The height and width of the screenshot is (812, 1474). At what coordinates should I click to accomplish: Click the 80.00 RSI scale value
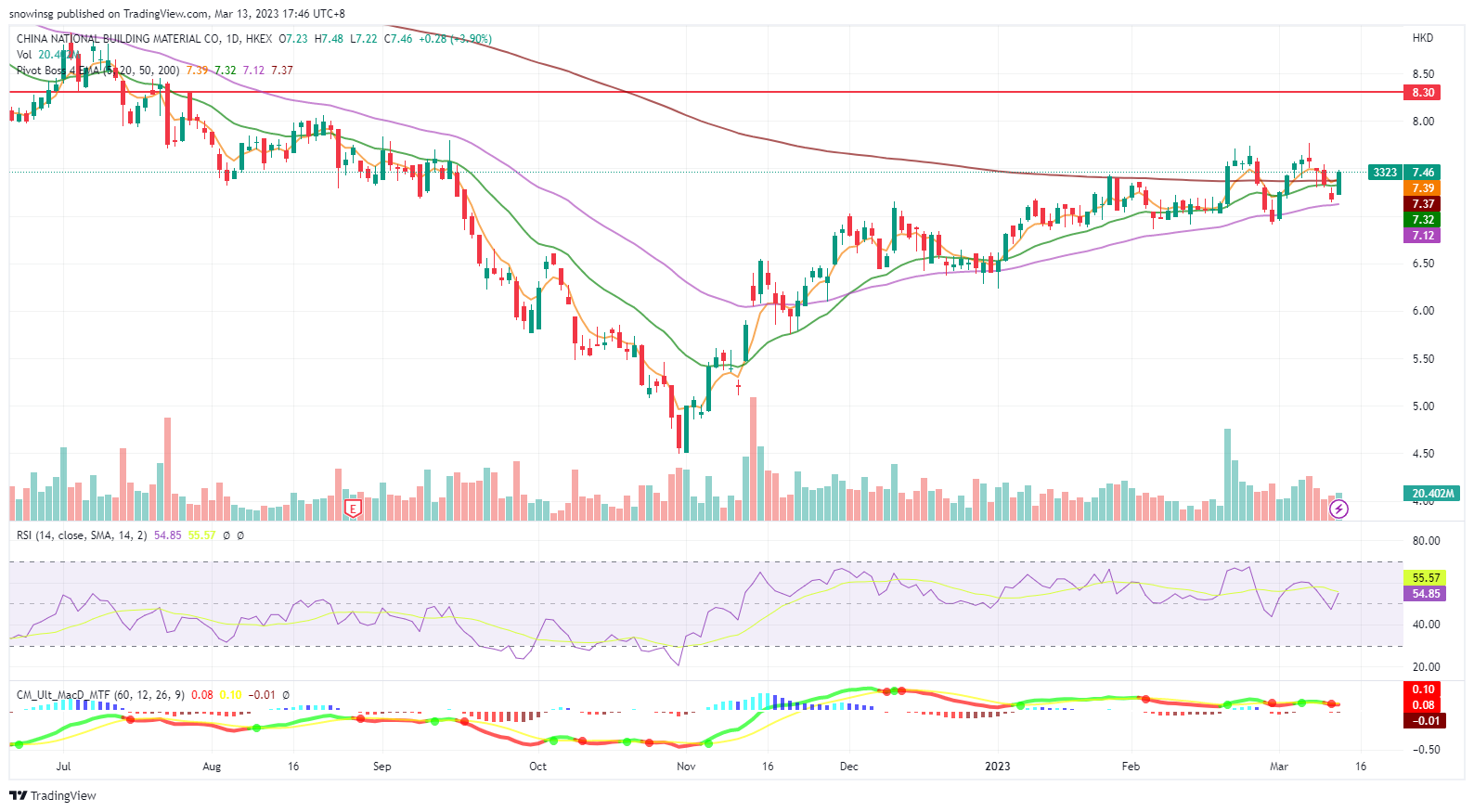pyautogui.click(x=1426, y=541)
